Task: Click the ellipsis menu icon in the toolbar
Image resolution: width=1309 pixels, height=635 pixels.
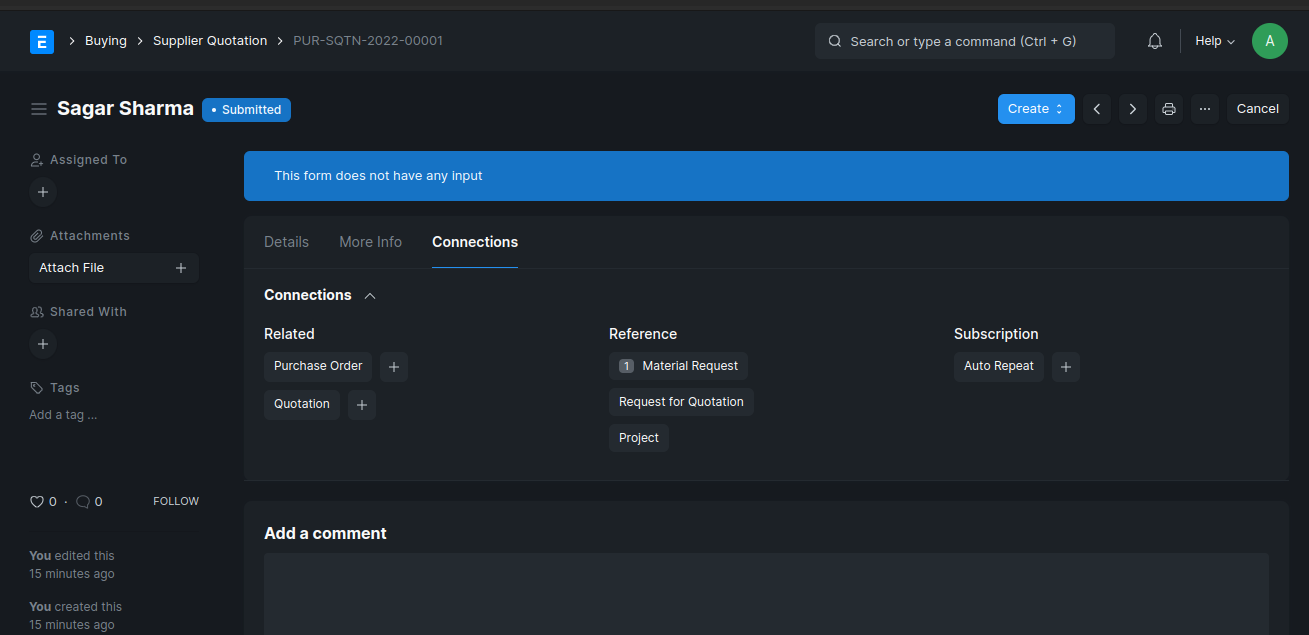Action: [x=1204, y=108]
